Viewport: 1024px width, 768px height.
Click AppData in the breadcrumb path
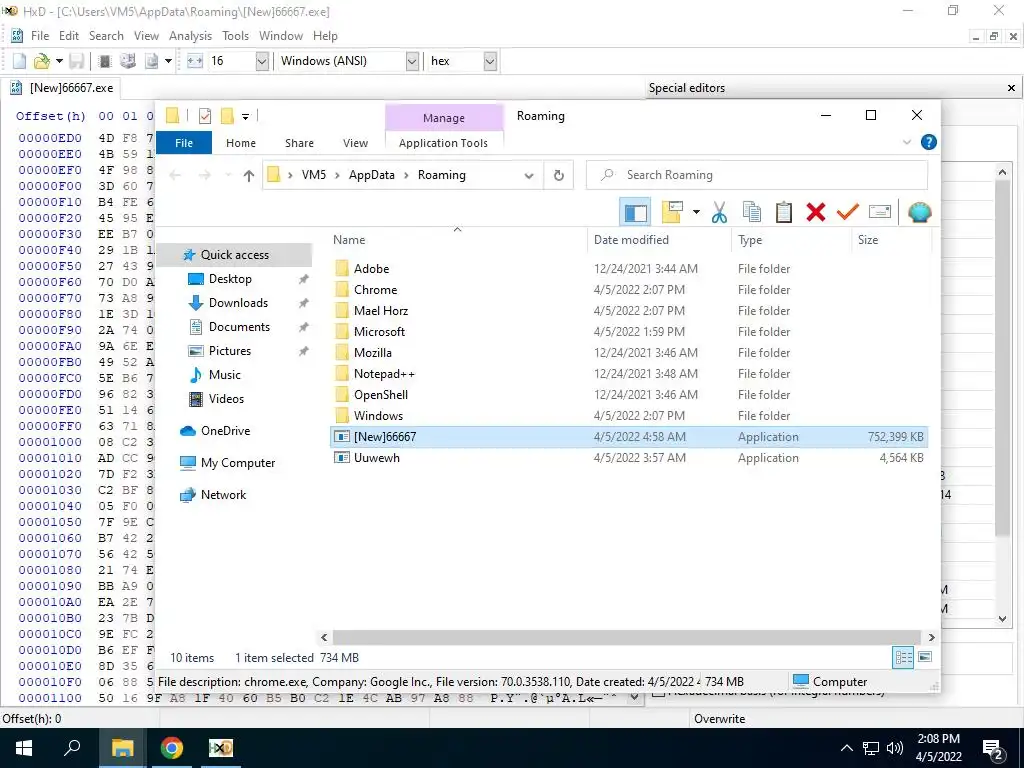click(x=372, y=175)
